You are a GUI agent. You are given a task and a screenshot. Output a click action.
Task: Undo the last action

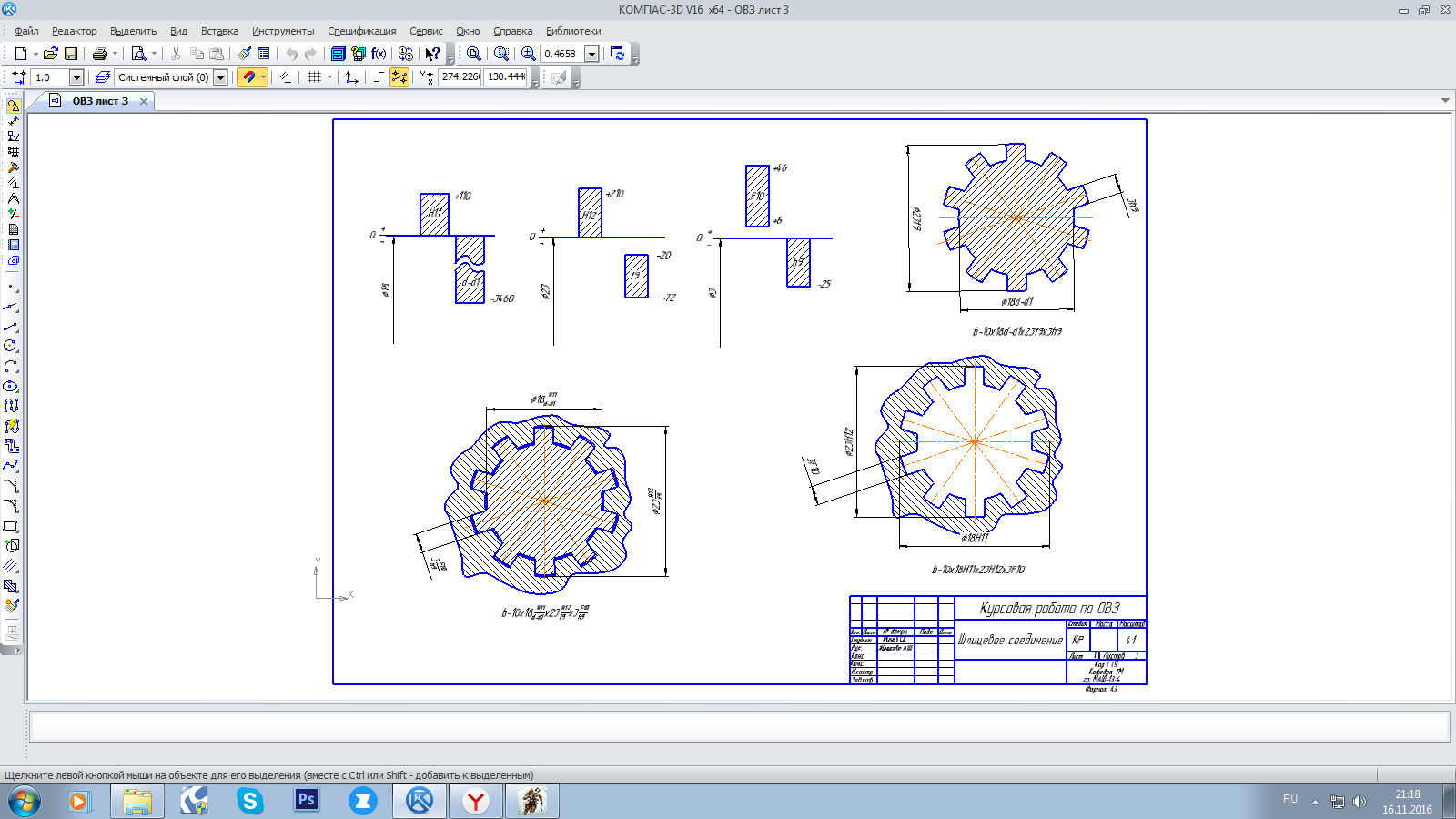291,54
